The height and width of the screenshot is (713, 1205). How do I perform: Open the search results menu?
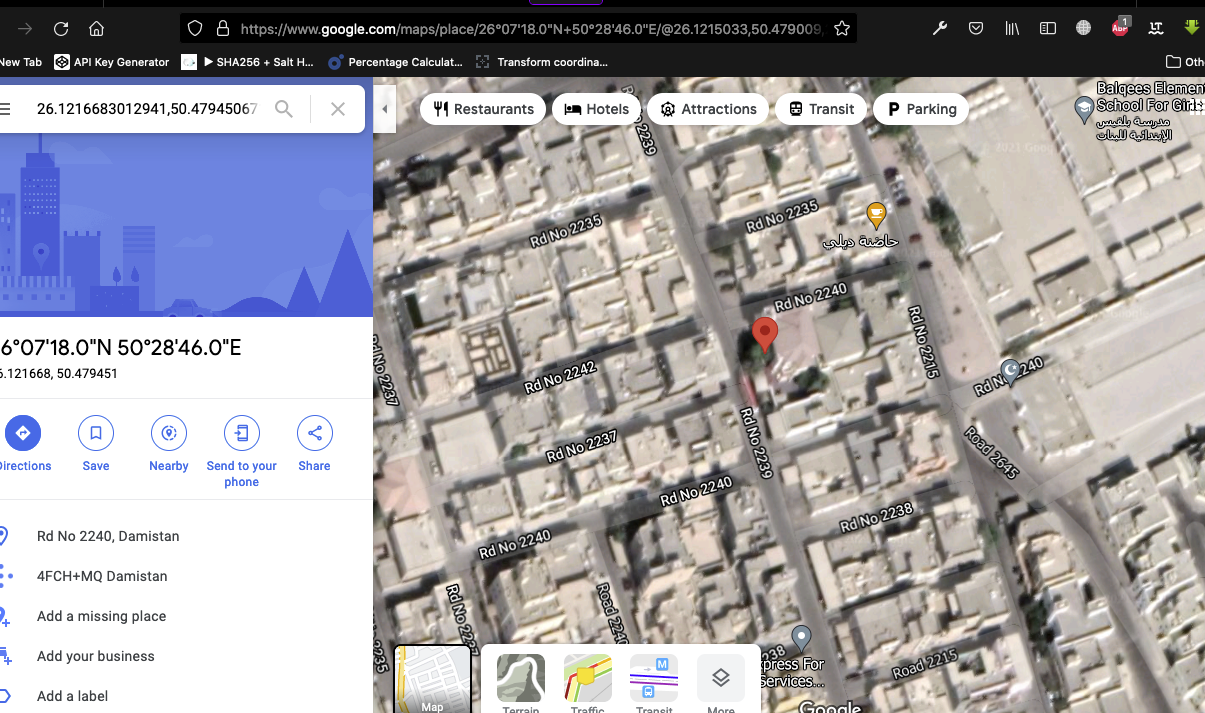pos(7,109)
